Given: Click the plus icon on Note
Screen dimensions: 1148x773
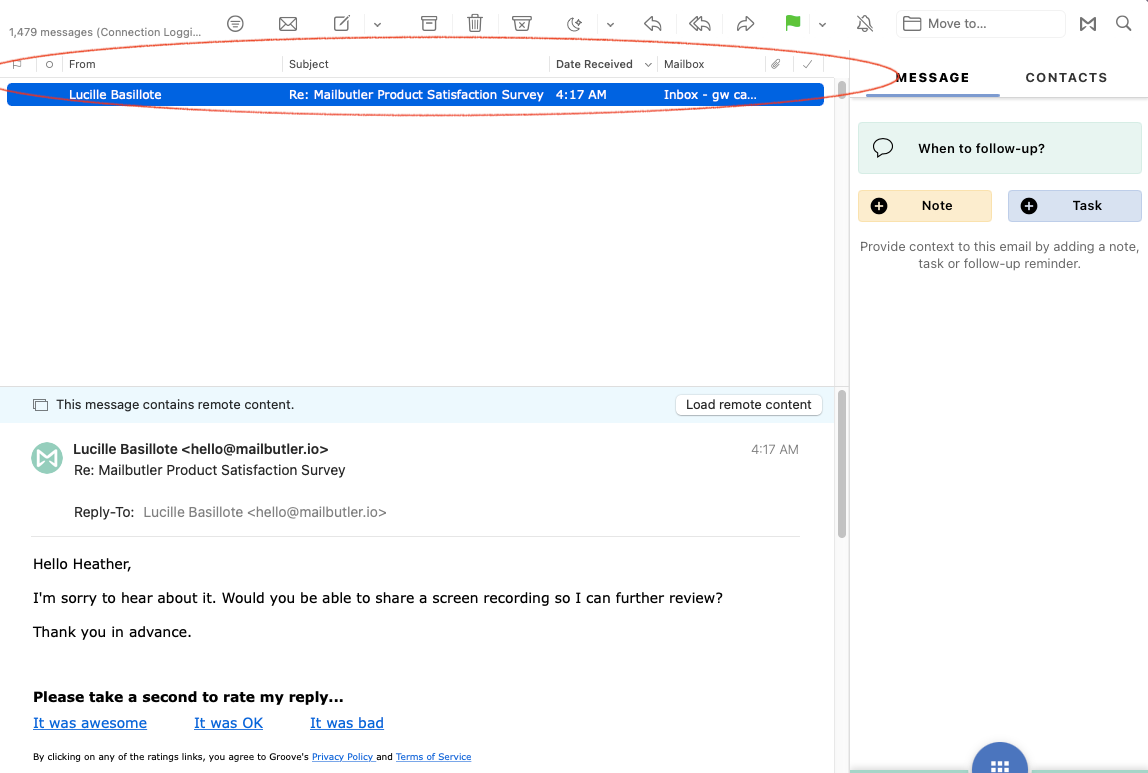Looking at the screenshot, I should 879,206.
